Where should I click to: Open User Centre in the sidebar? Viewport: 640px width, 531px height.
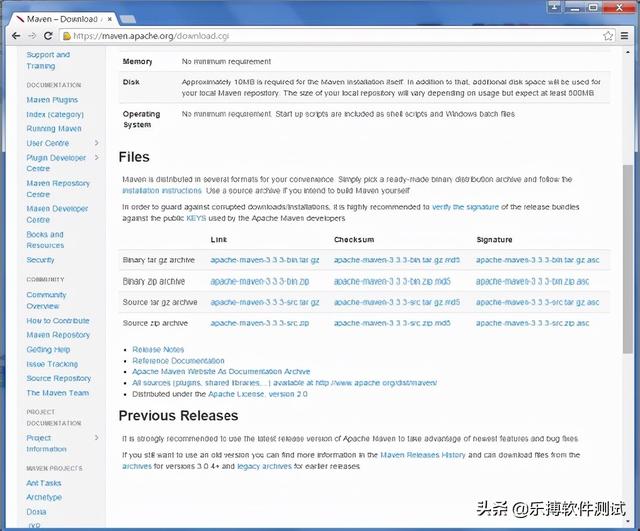click(48, 143)
